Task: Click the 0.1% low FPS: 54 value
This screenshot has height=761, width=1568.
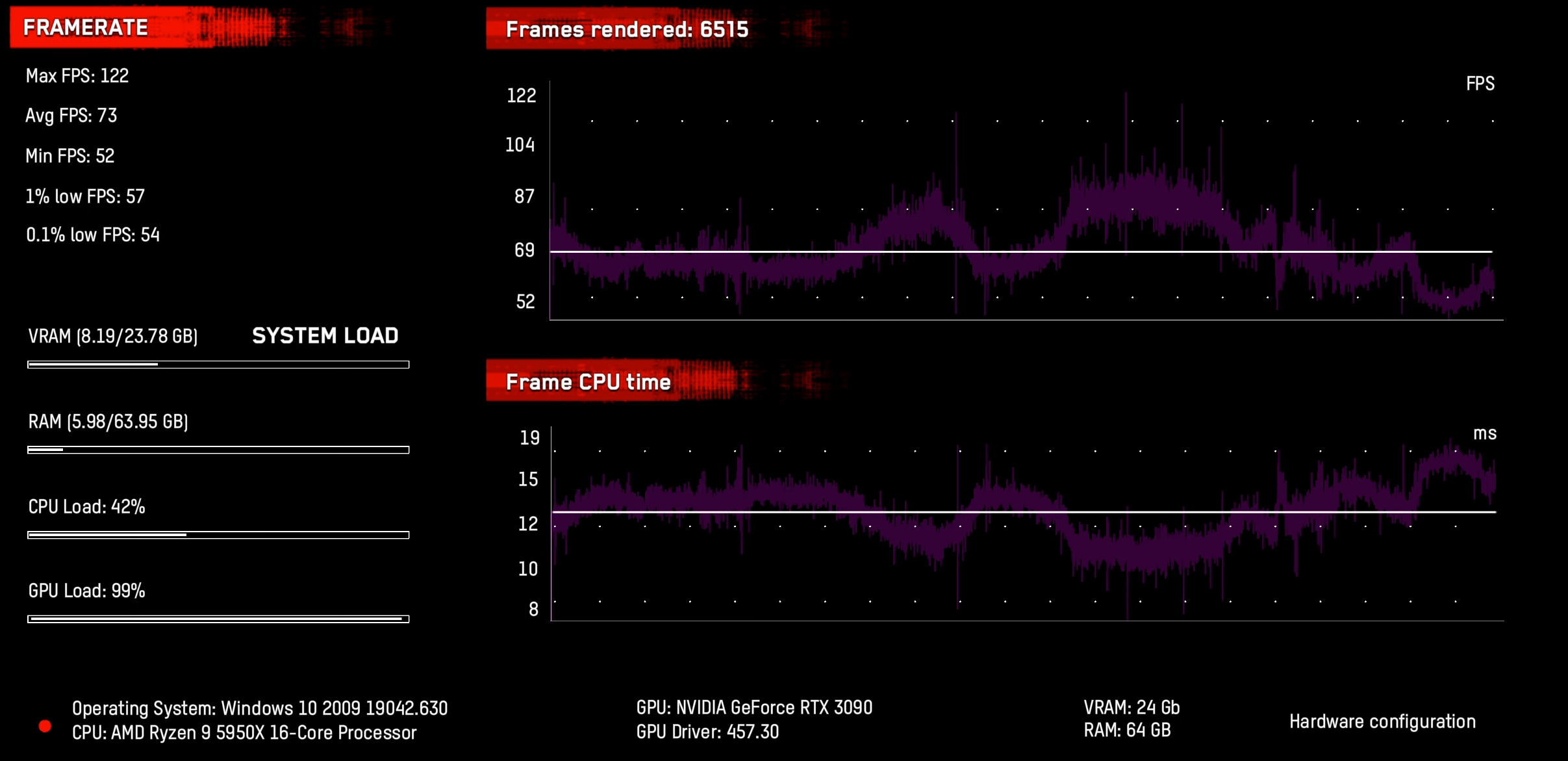Action: [93, 235]
